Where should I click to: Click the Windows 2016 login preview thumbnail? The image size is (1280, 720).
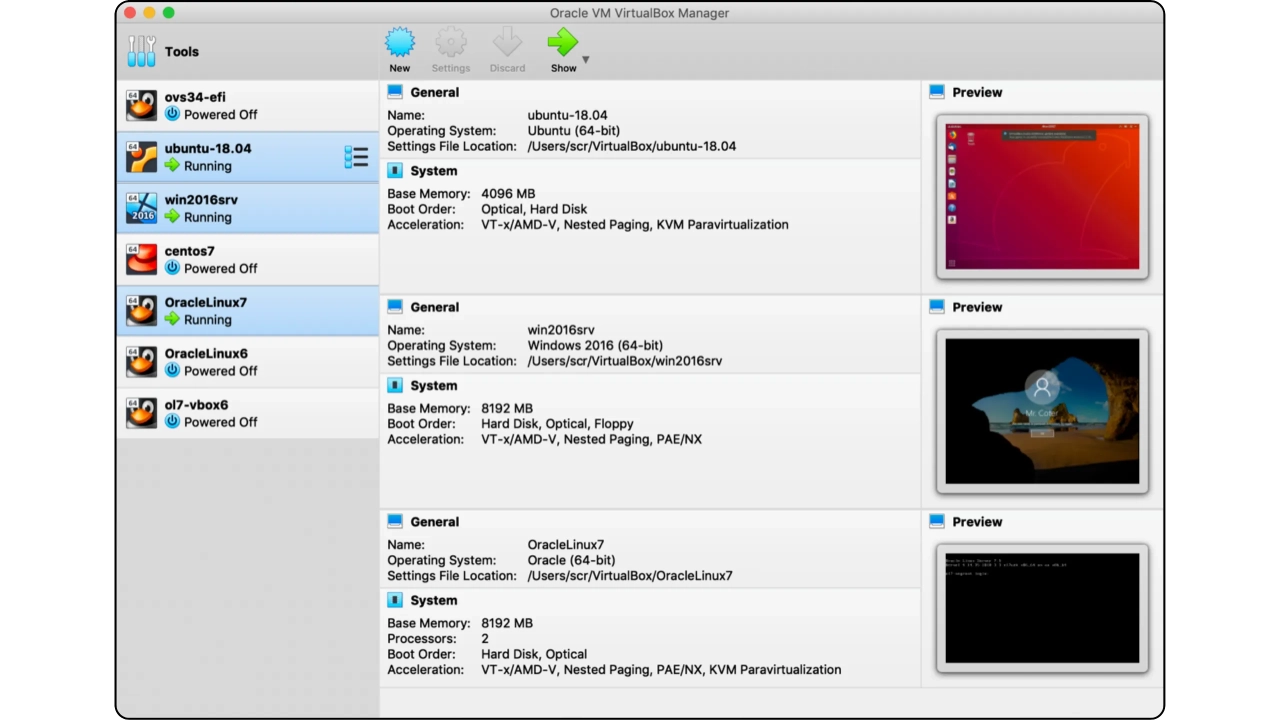[x=1042, y=411]
